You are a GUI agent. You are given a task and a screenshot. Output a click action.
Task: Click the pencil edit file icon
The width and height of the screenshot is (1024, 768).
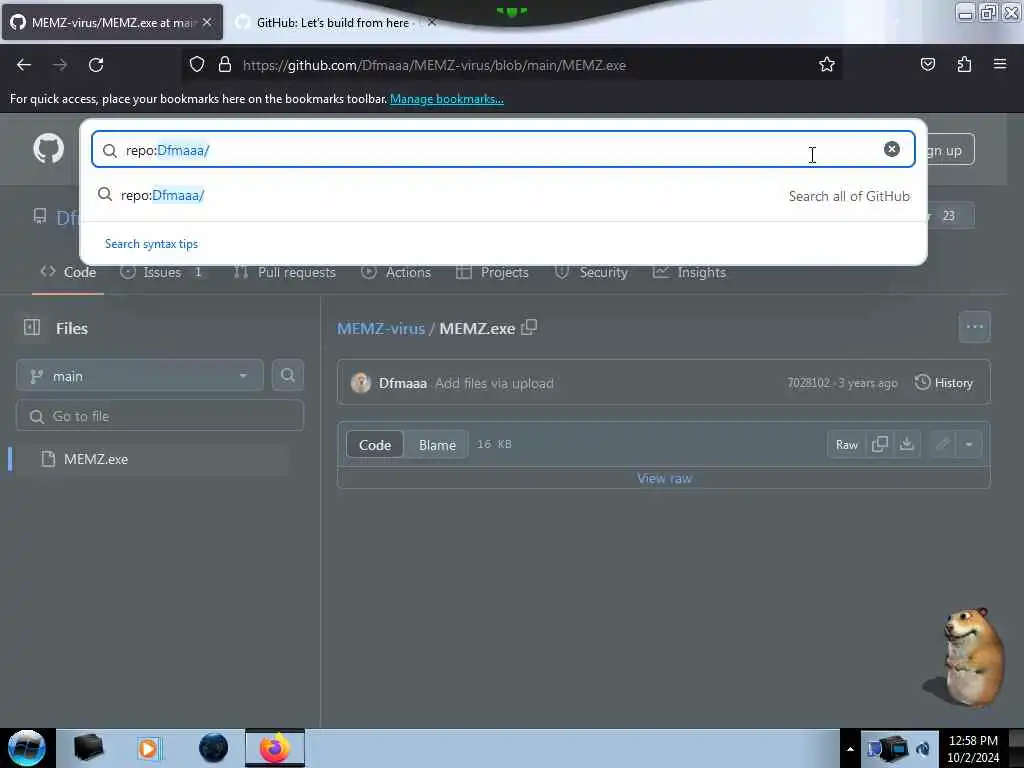click(942, 444)
